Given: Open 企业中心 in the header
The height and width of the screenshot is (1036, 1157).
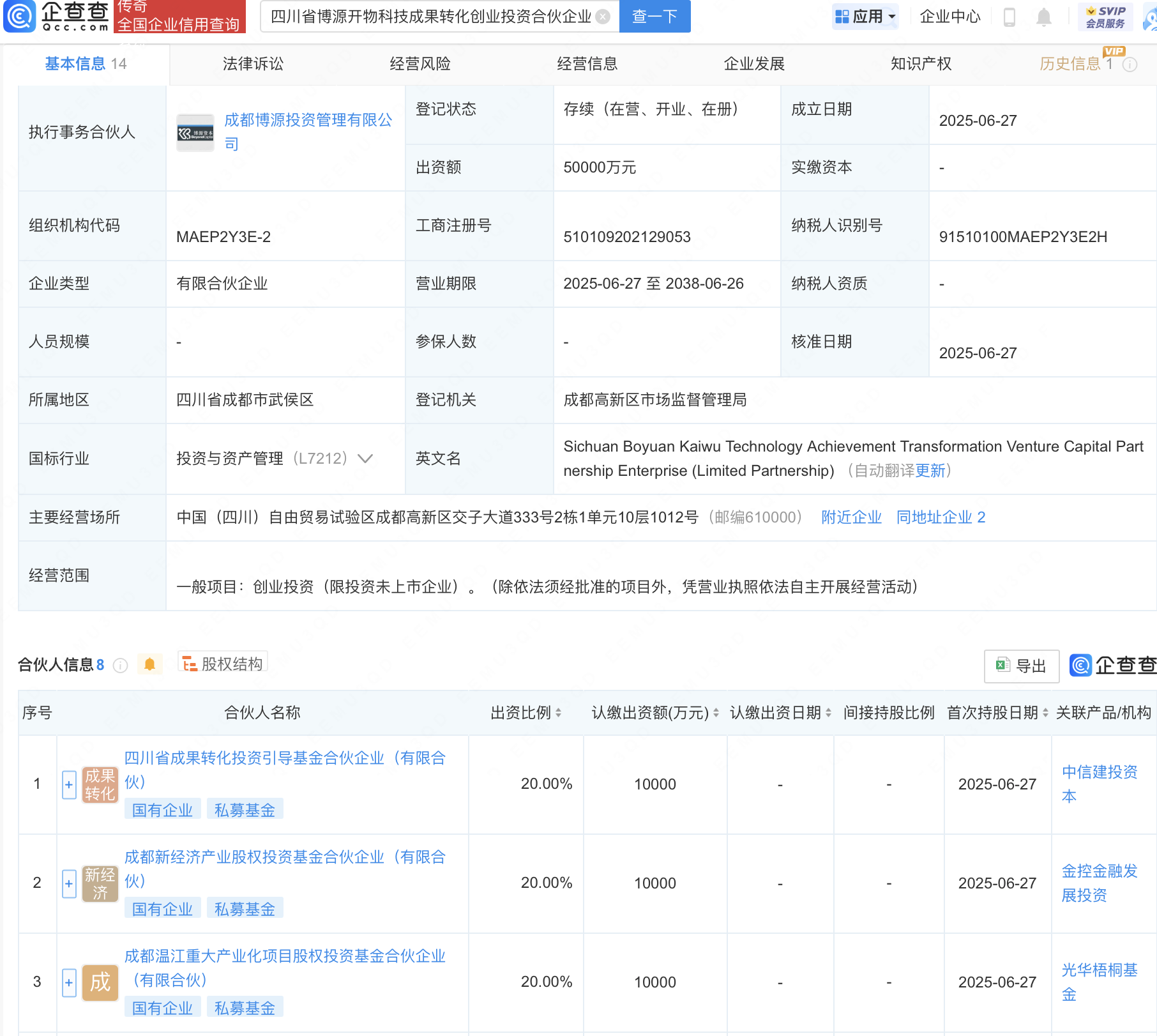Looking at the screenshot, I should [949, 17].
